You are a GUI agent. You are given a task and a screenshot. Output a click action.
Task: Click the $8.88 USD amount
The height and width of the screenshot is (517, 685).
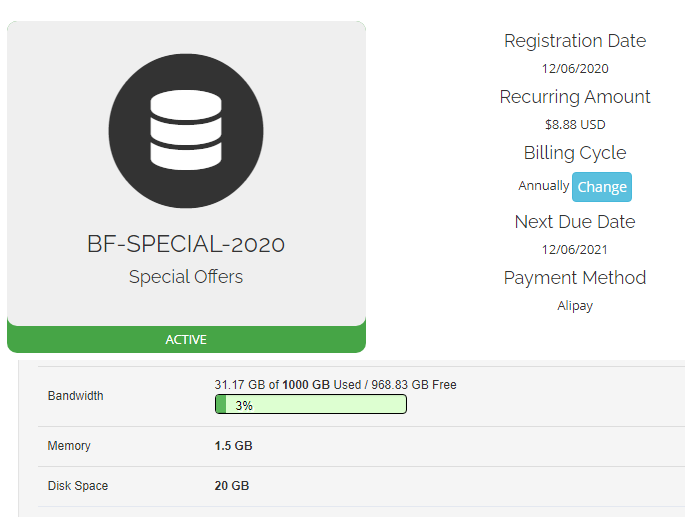575,125
